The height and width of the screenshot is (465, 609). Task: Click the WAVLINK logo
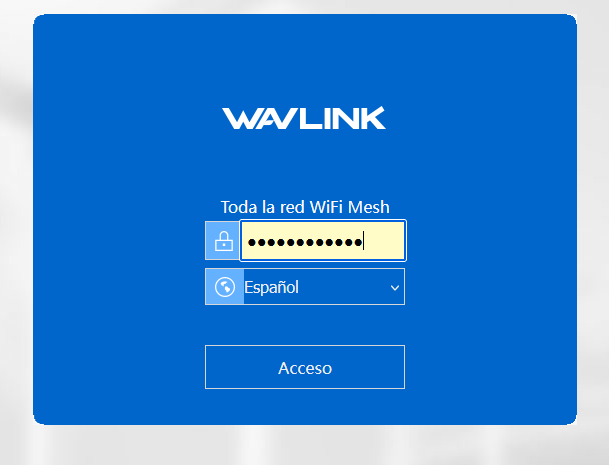point(304,118)
